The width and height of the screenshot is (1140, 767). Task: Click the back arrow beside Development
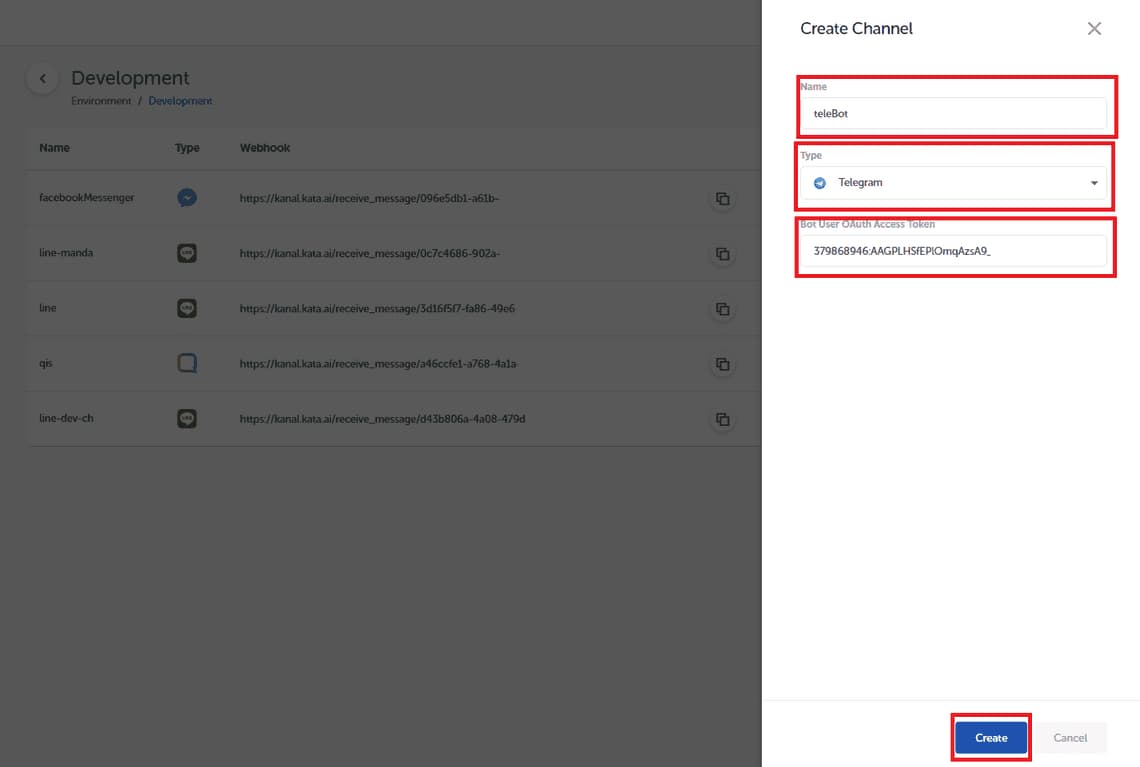click(43, 79)
